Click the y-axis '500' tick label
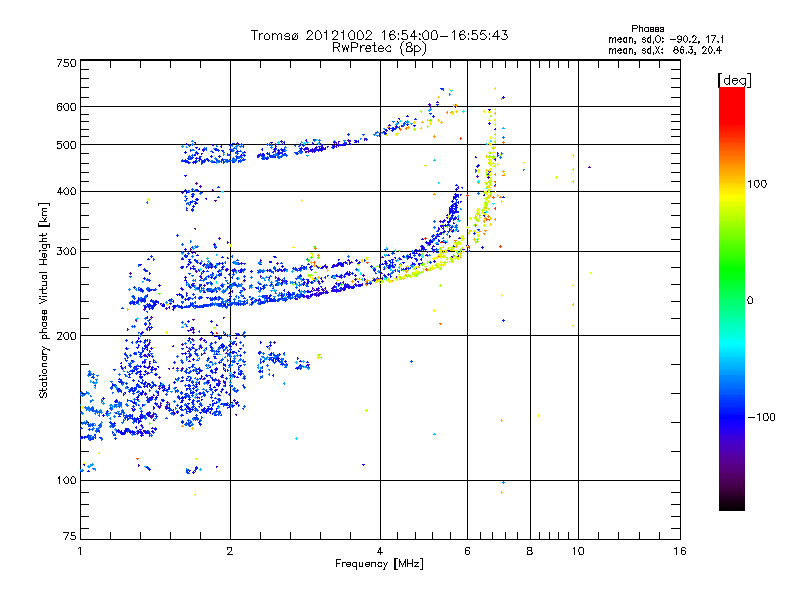This screenshot has height=600, width=800. click(66, 145)
